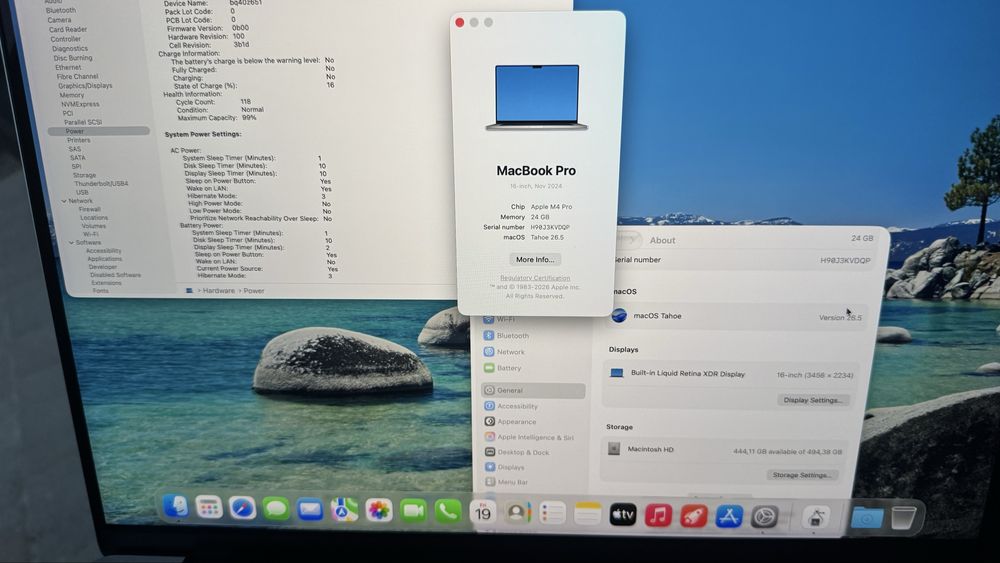Screen dimensions: 1000x563
Task: Select Wi-Fi under Network in System Information
Action: tap(91, 234)
